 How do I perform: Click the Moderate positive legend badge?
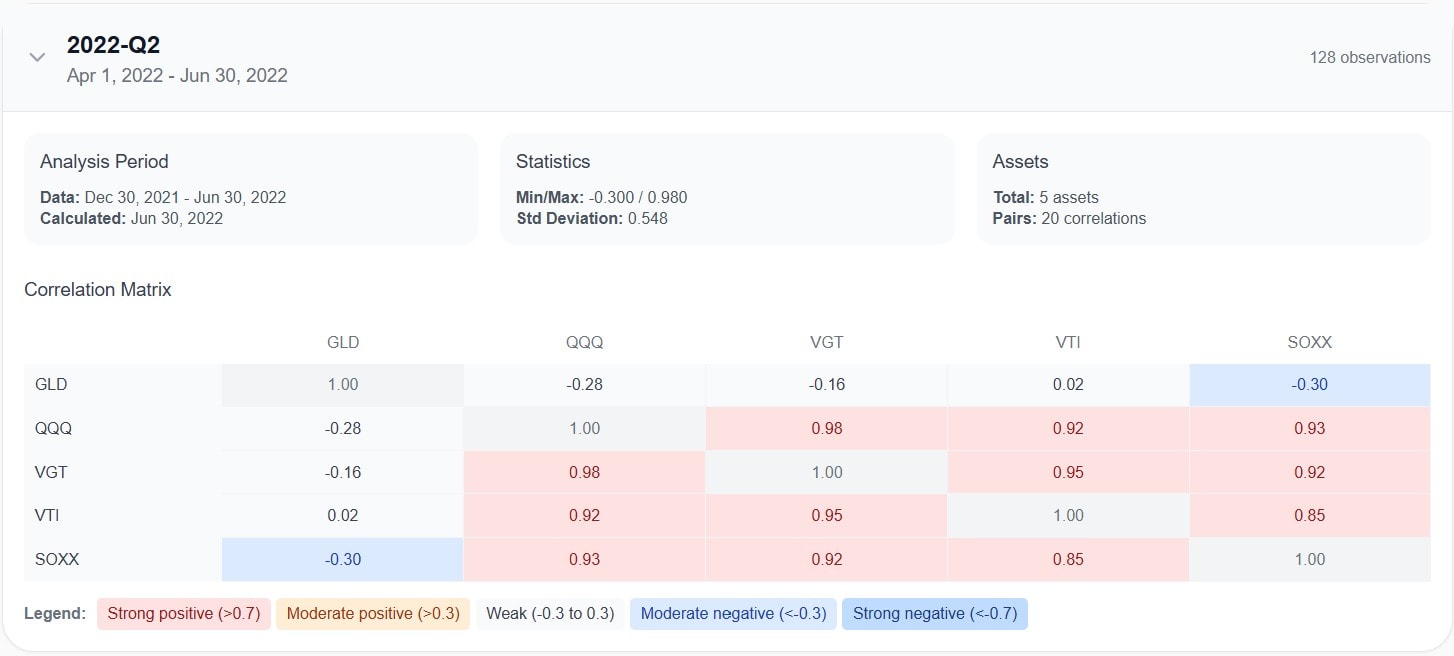click(372, 613)
